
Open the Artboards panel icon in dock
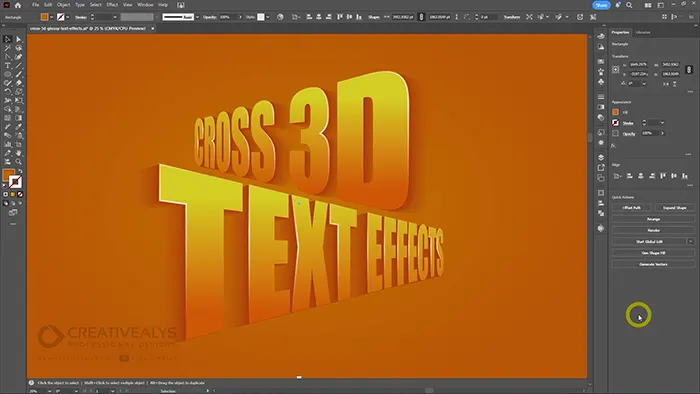[601, 178]
